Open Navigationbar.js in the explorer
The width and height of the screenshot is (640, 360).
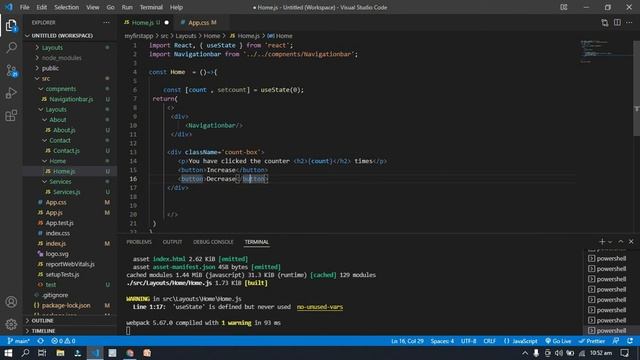71,99
